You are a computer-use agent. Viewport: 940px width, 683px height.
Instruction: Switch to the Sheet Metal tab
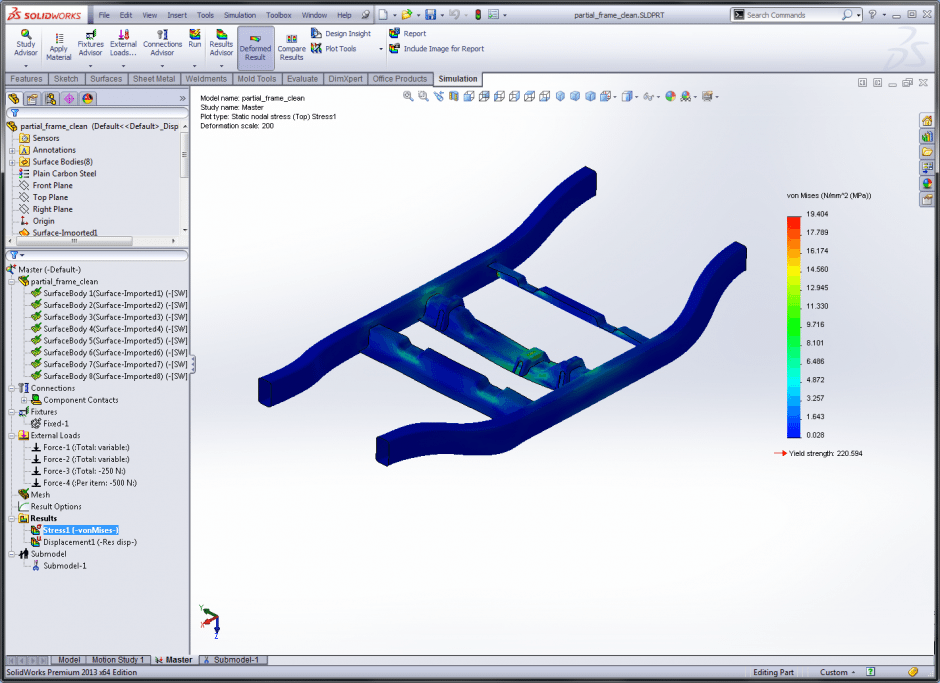point(154,79)
